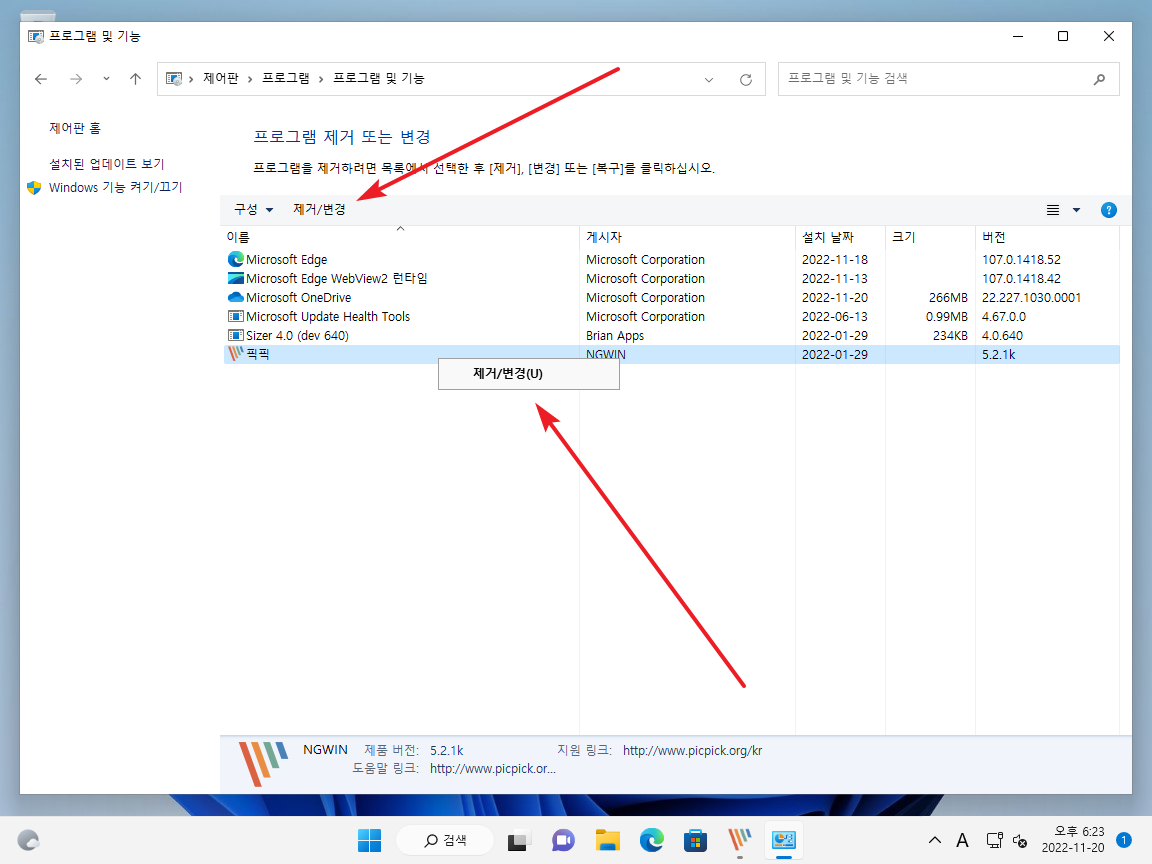Go up one folder level arrow

point(135,79)
